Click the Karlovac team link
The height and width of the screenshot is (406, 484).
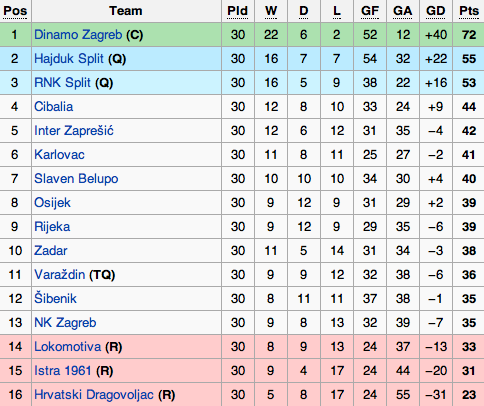(59, 155)
